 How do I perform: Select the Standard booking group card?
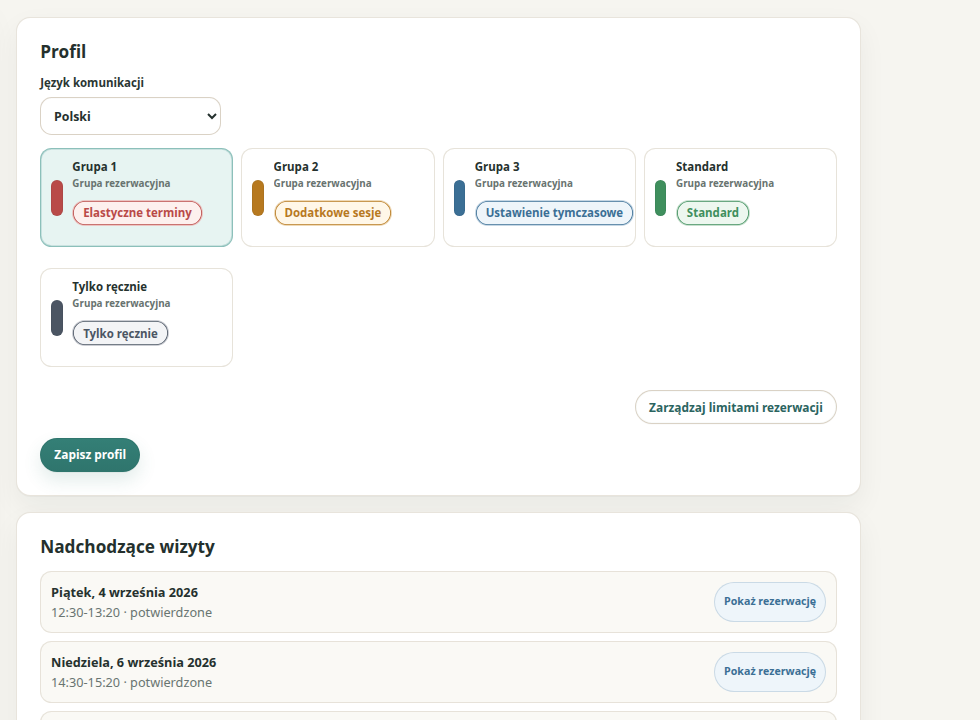coord(741,198)
